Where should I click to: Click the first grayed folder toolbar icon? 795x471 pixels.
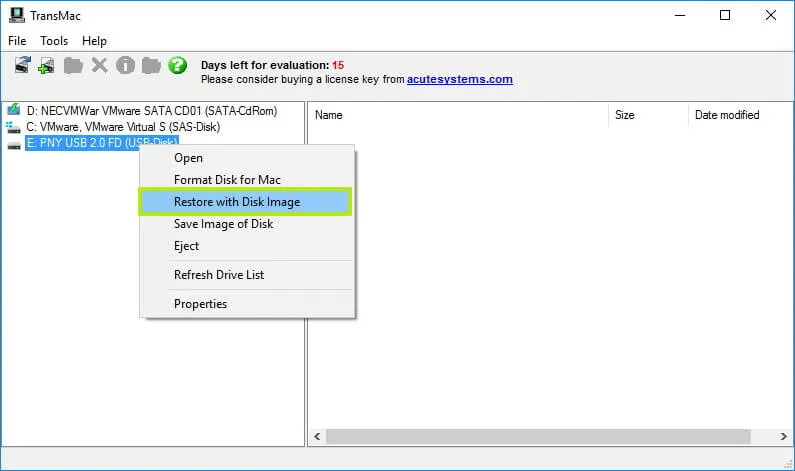click(x=73, y=66)
